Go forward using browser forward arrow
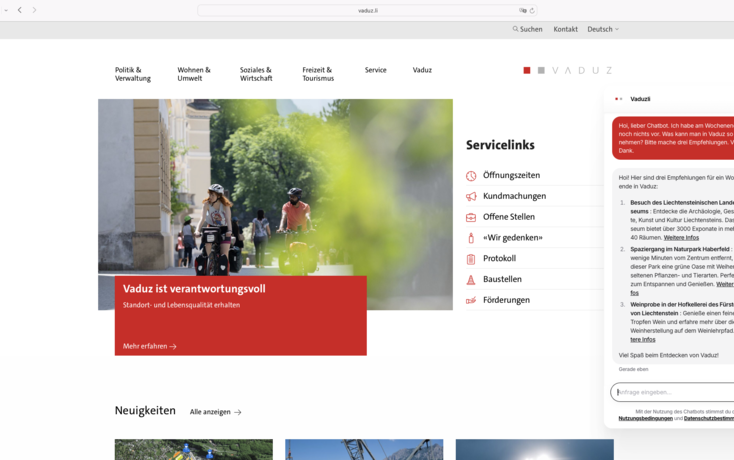The width and height of the screenshot is (734, 460). [x=34, y=10]
